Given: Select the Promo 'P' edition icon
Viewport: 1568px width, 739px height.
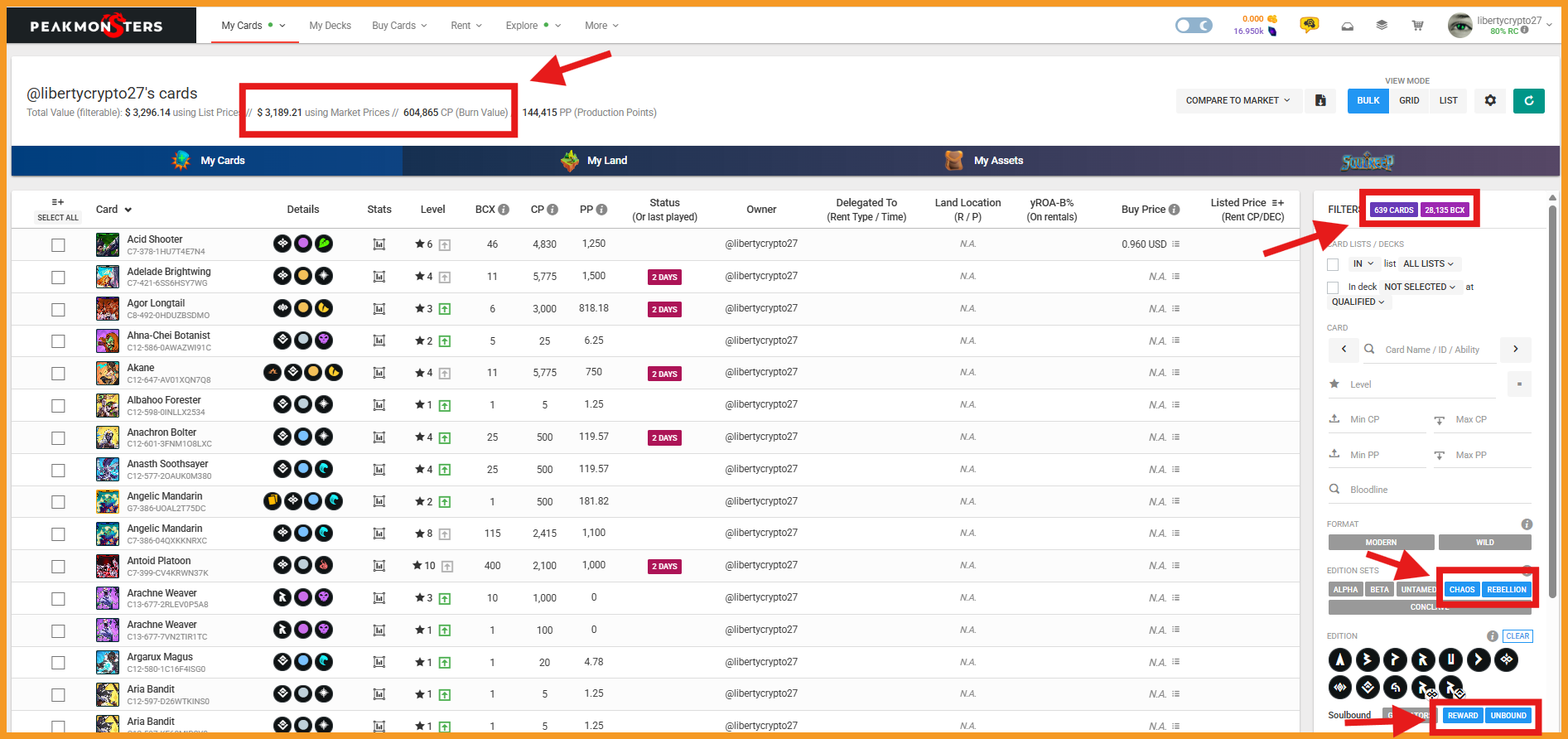Looking at the screenshot, I should click(1396, 659).
